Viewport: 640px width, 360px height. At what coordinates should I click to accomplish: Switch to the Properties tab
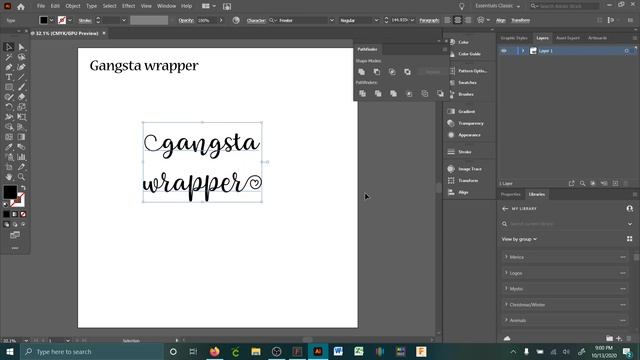[x=511, y=194]
